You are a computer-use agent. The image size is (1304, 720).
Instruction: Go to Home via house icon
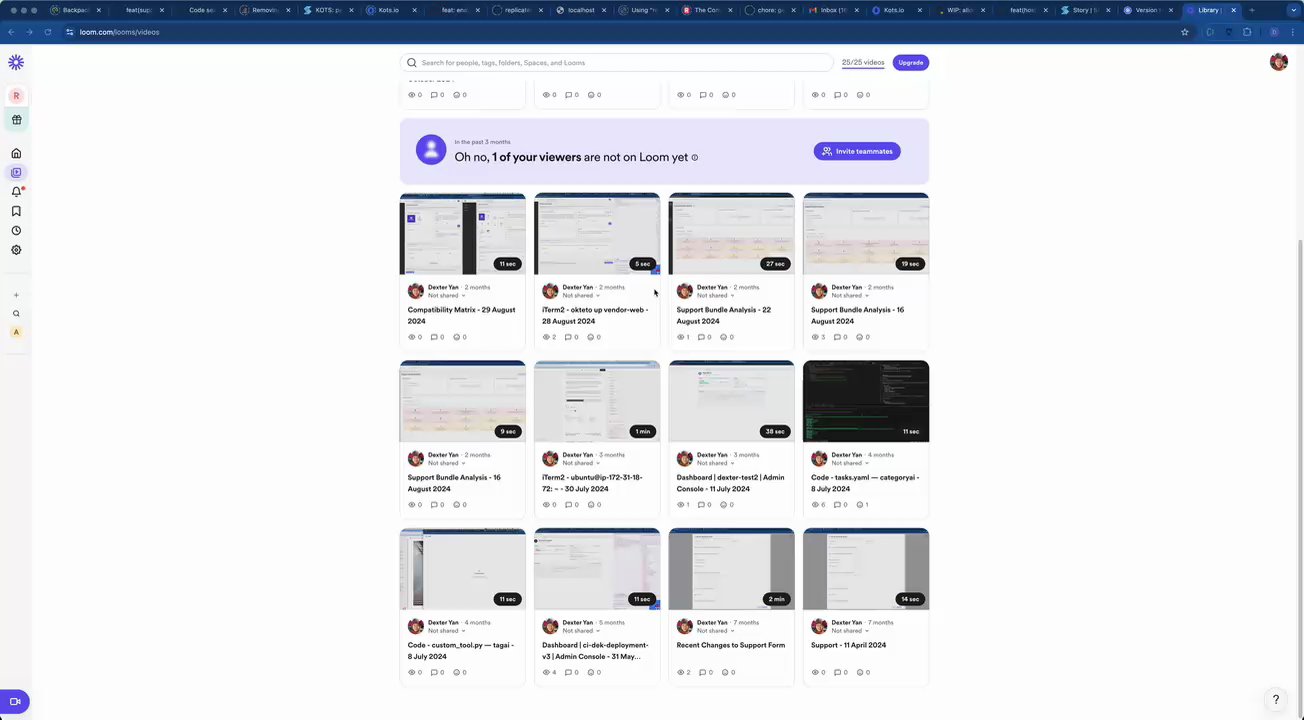[x=16, y=153]
